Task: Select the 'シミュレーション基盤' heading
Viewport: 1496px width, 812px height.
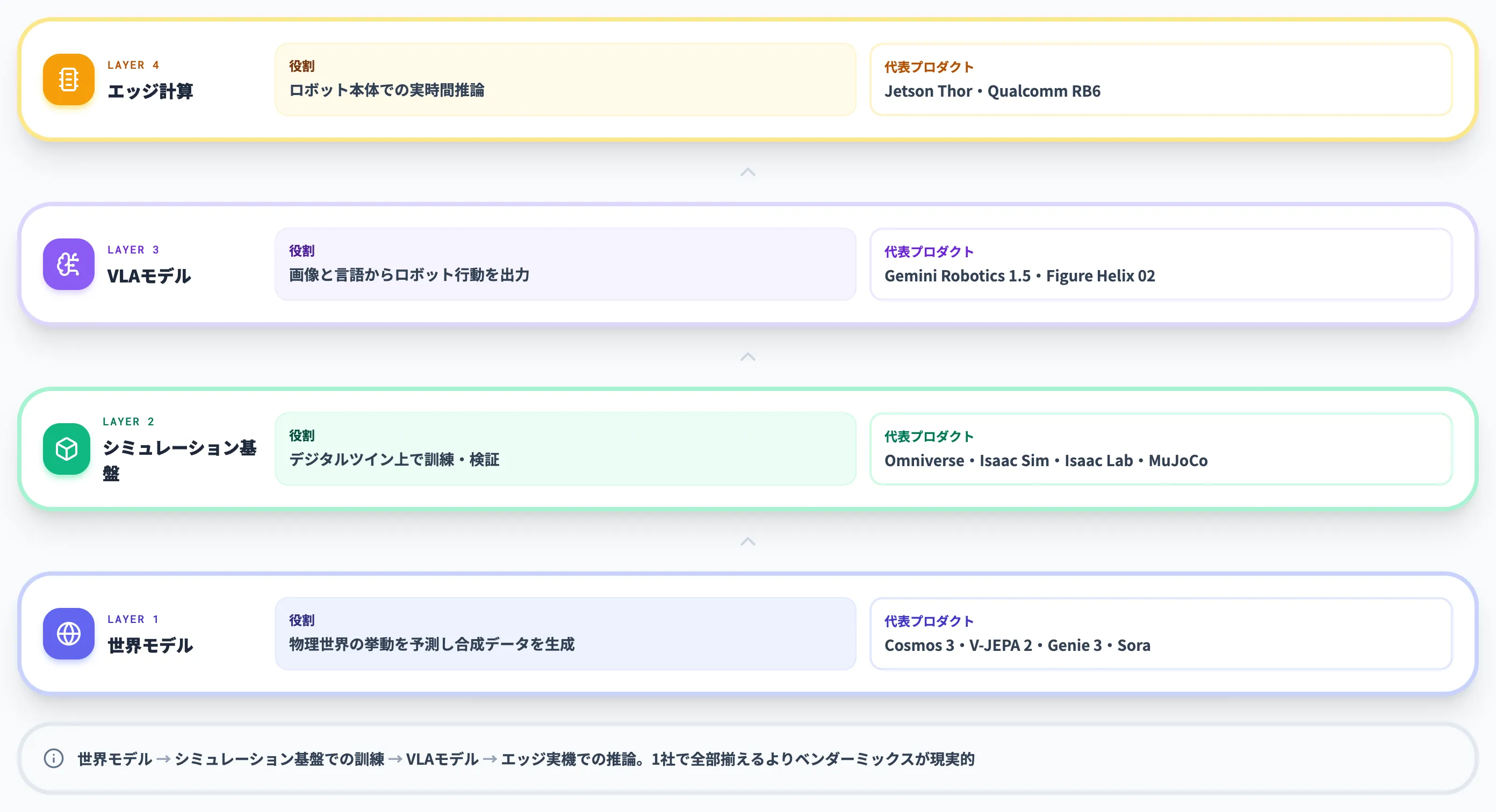Action: 179,460
